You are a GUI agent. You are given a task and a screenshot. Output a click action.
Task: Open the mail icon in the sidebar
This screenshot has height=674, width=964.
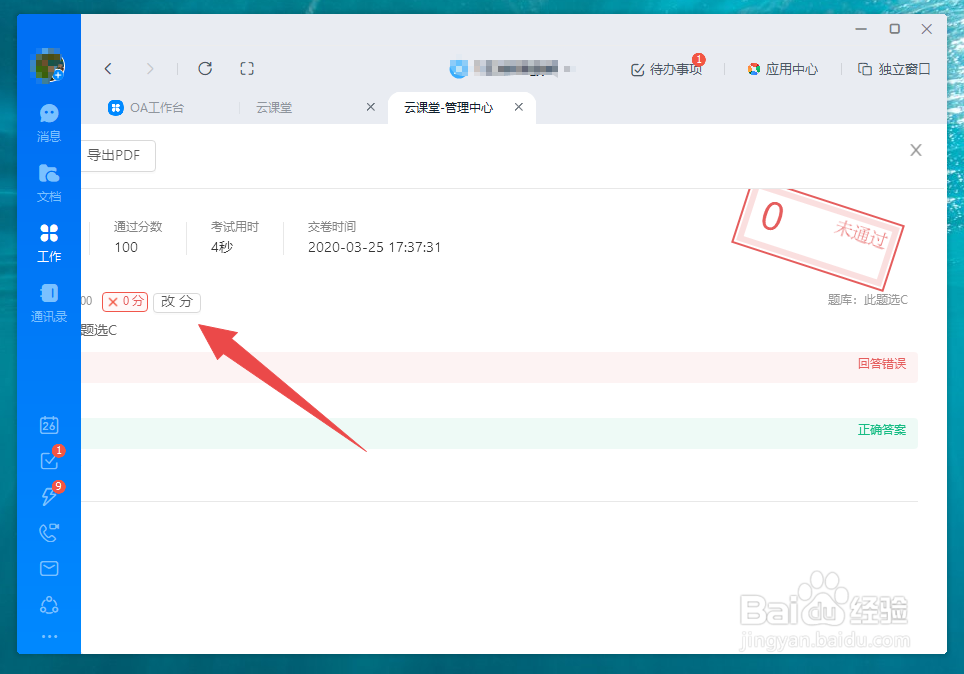click(48, 568)
